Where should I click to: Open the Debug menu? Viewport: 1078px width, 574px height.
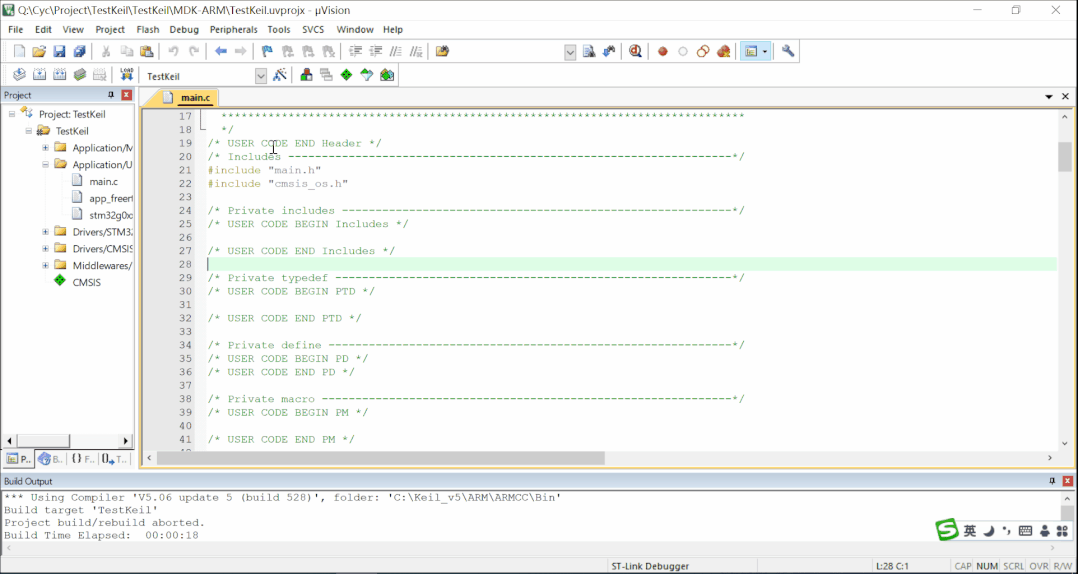click(x=184, y=30)
